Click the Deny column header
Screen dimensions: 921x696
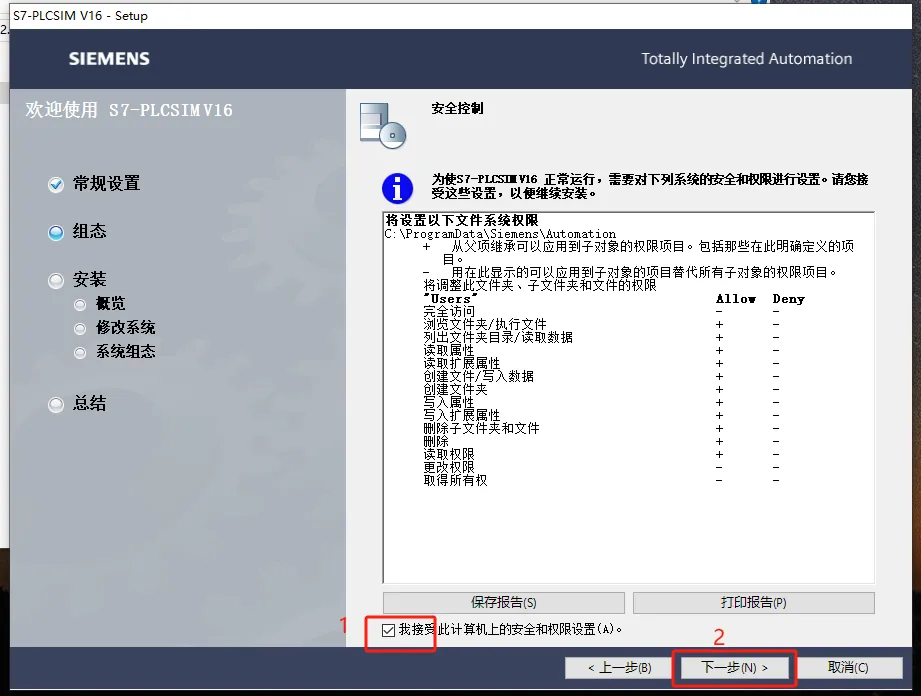[x=788, y=299]
